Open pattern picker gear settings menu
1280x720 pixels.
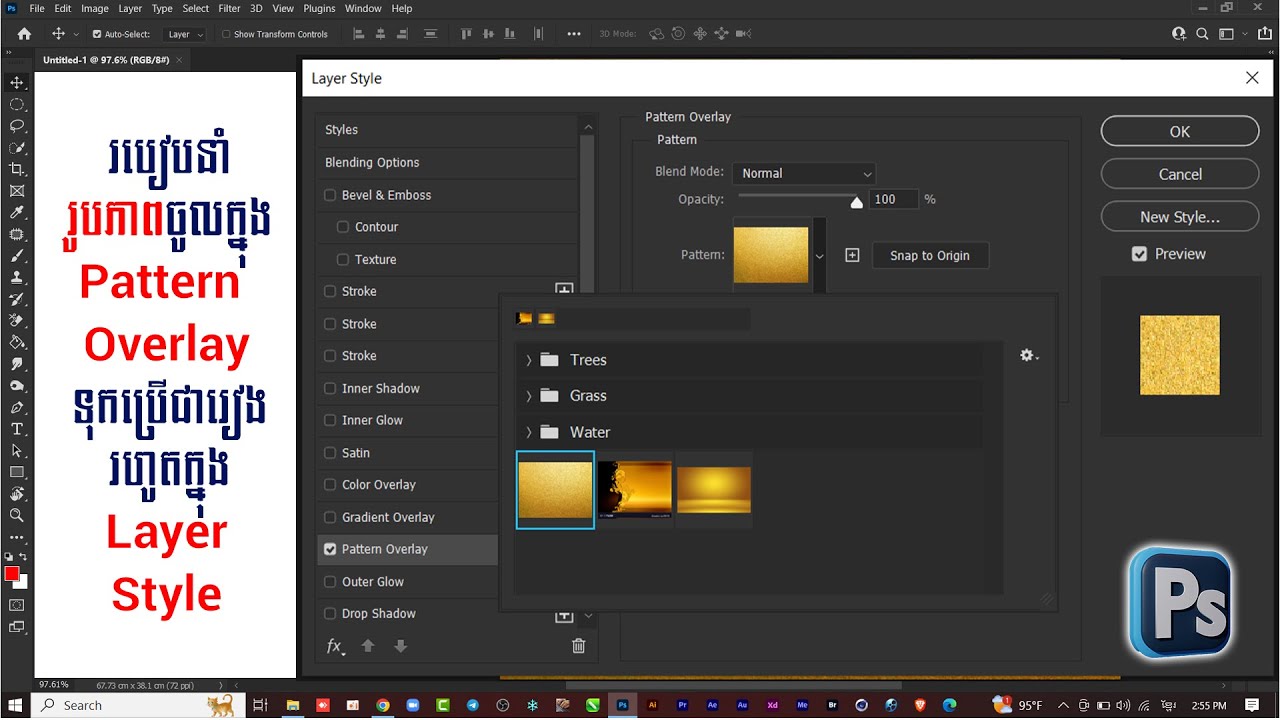coord(1029,355)
